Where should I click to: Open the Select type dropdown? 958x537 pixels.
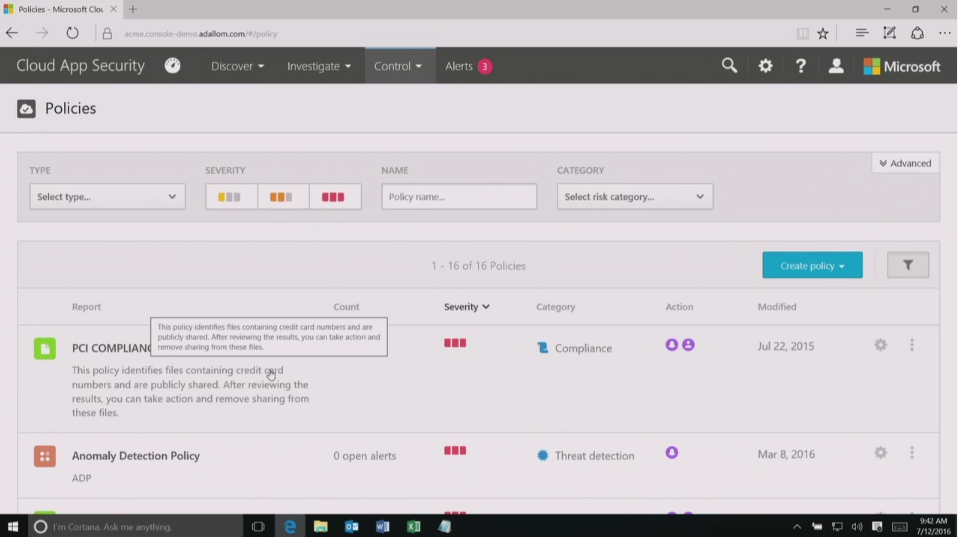click(x=107, y=197)
